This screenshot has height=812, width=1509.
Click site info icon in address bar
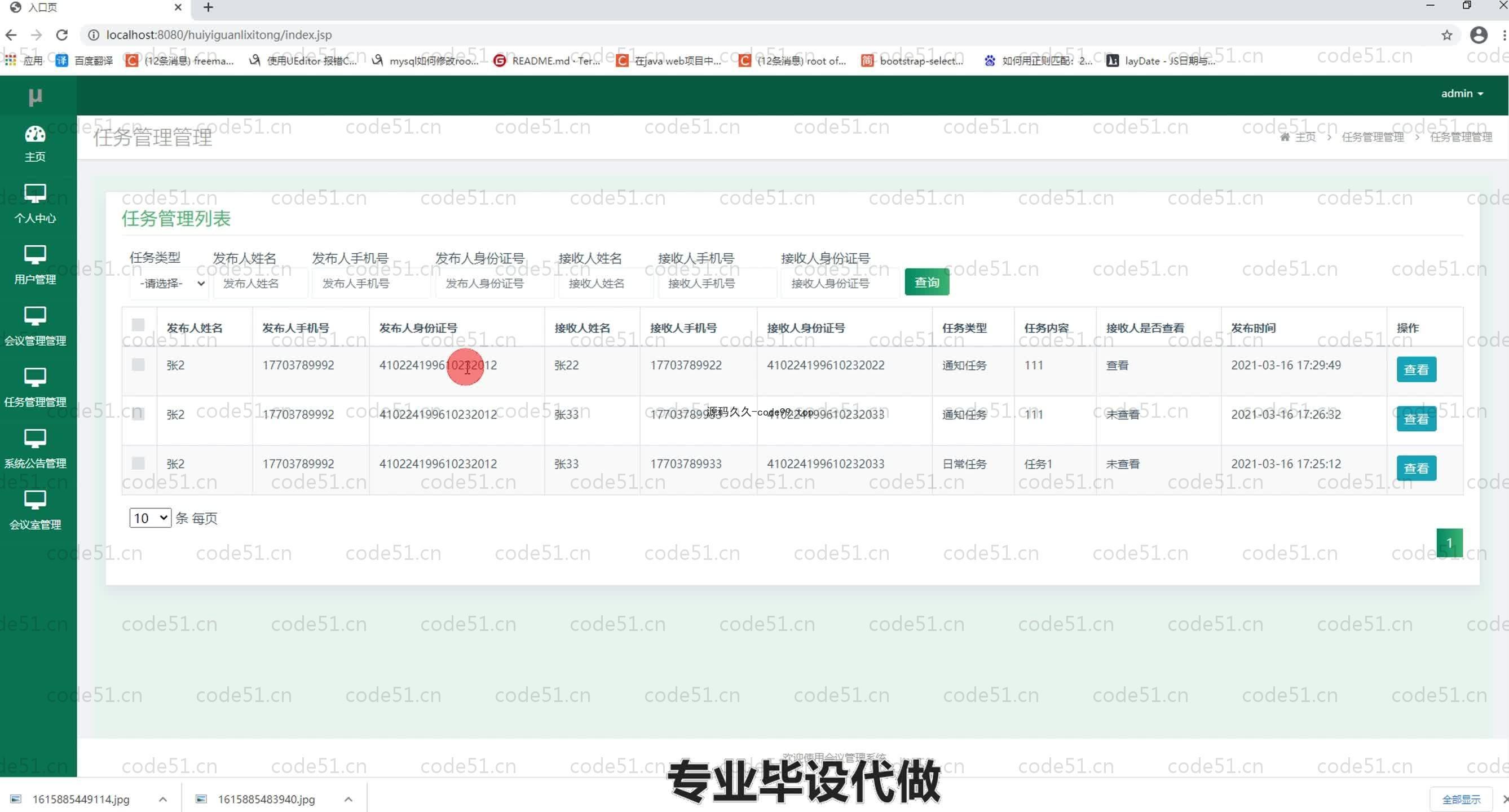(x=93, y=35)
